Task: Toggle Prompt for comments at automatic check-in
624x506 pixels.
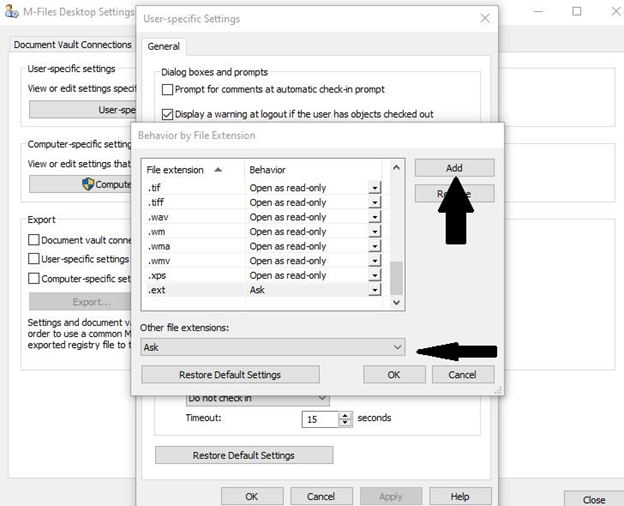Action: point(168,89)
